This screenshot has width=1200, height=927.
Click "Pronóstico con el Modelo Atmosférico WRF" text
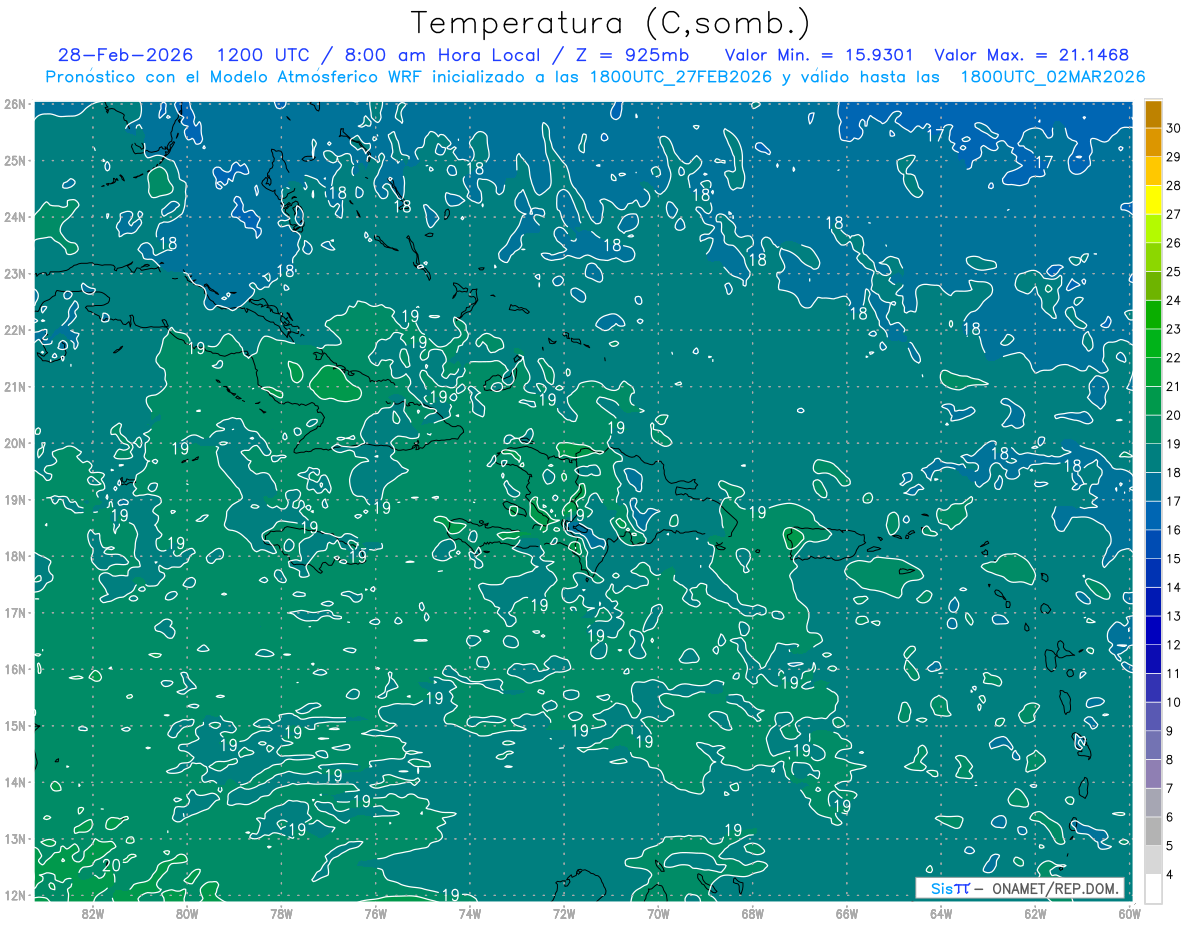[235, 77]
